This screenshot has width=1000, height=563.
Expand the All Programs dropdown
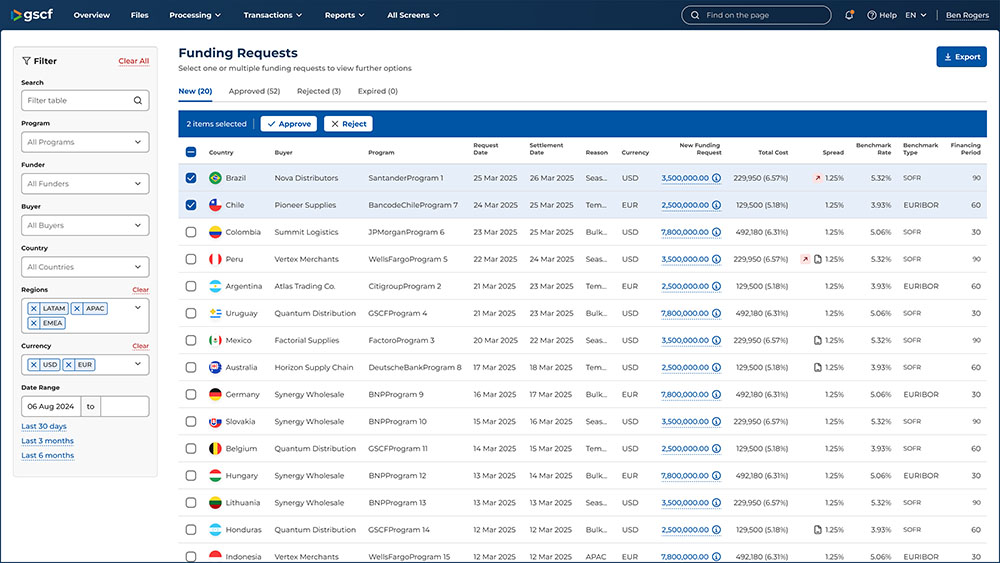[x=85, y=142]
